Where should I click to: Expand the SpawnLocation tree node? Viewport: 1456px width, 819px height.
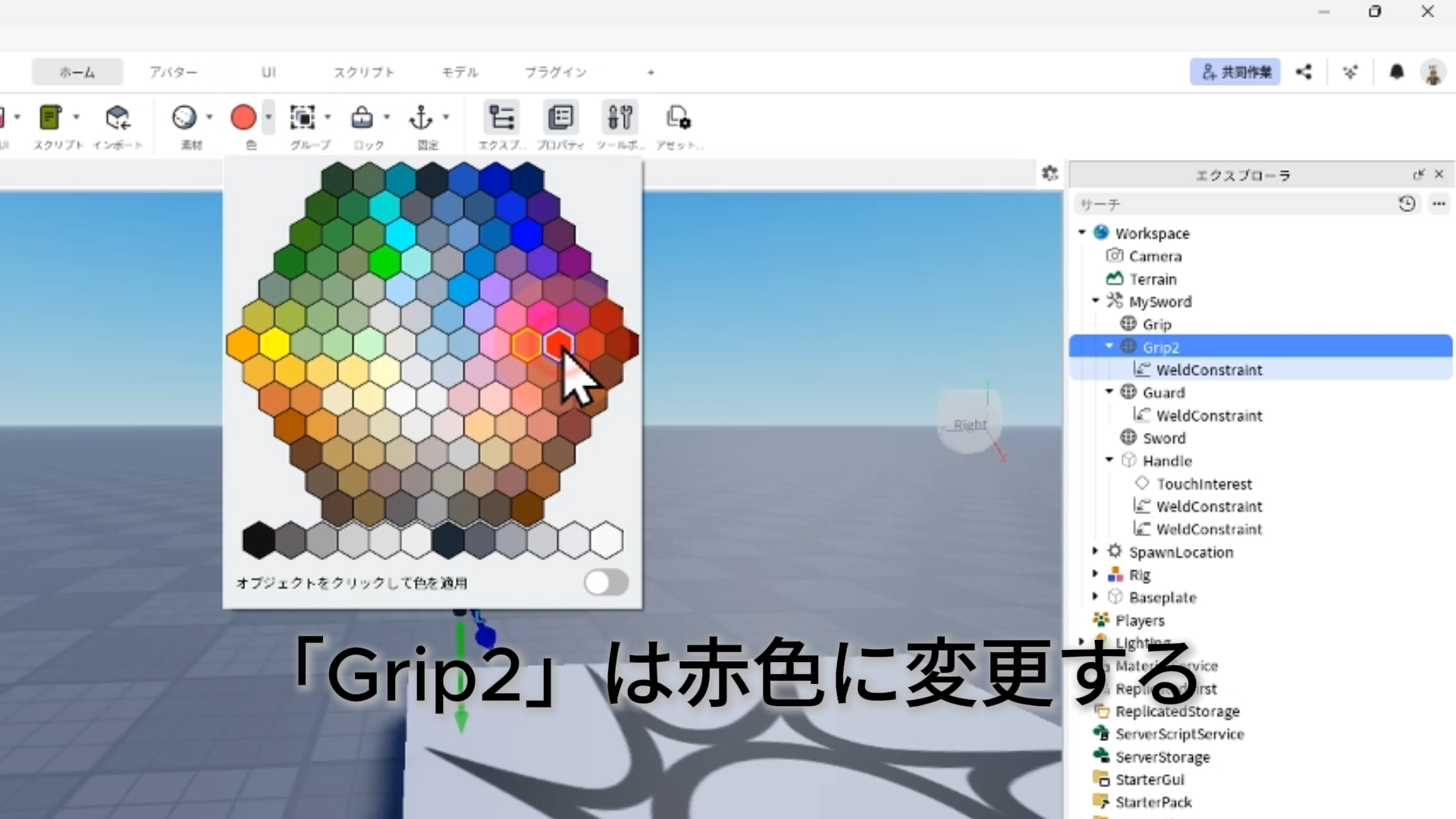(x=1095, y=551)
